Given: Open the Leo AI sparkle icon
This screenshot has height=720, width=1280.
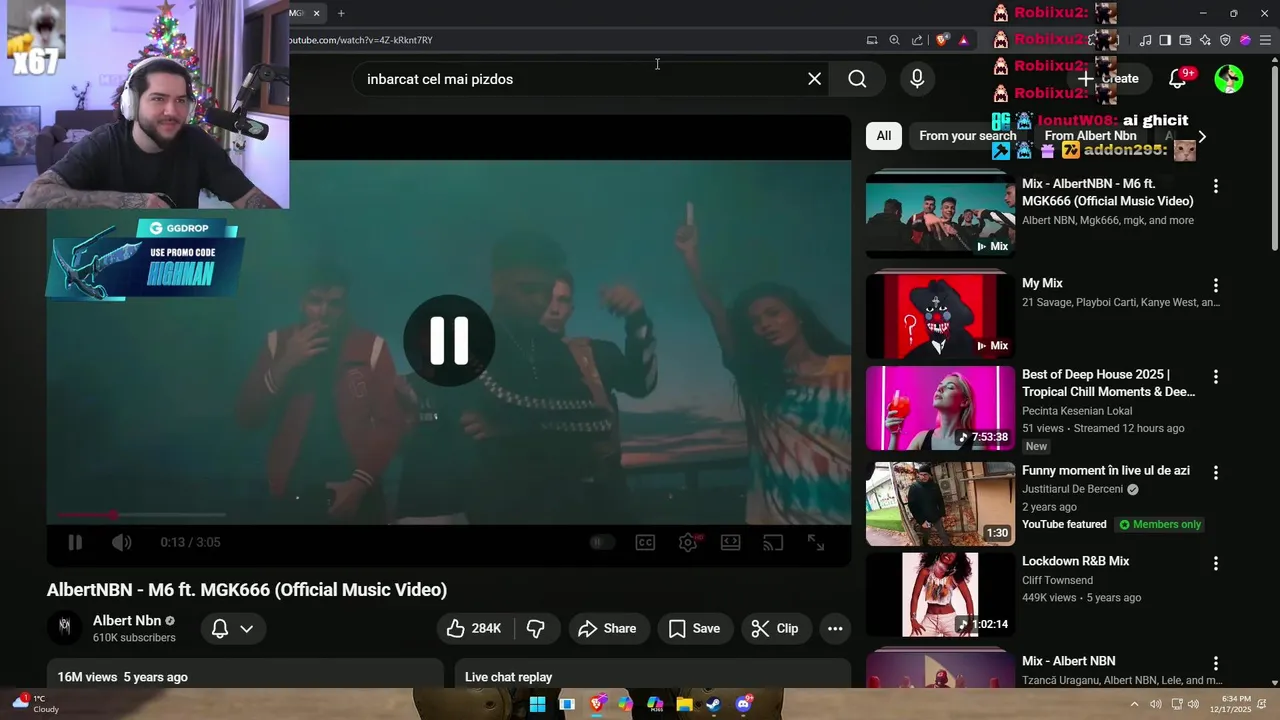Looking at the screenshot, I should pyautogui.click(x=1205, y=40).
